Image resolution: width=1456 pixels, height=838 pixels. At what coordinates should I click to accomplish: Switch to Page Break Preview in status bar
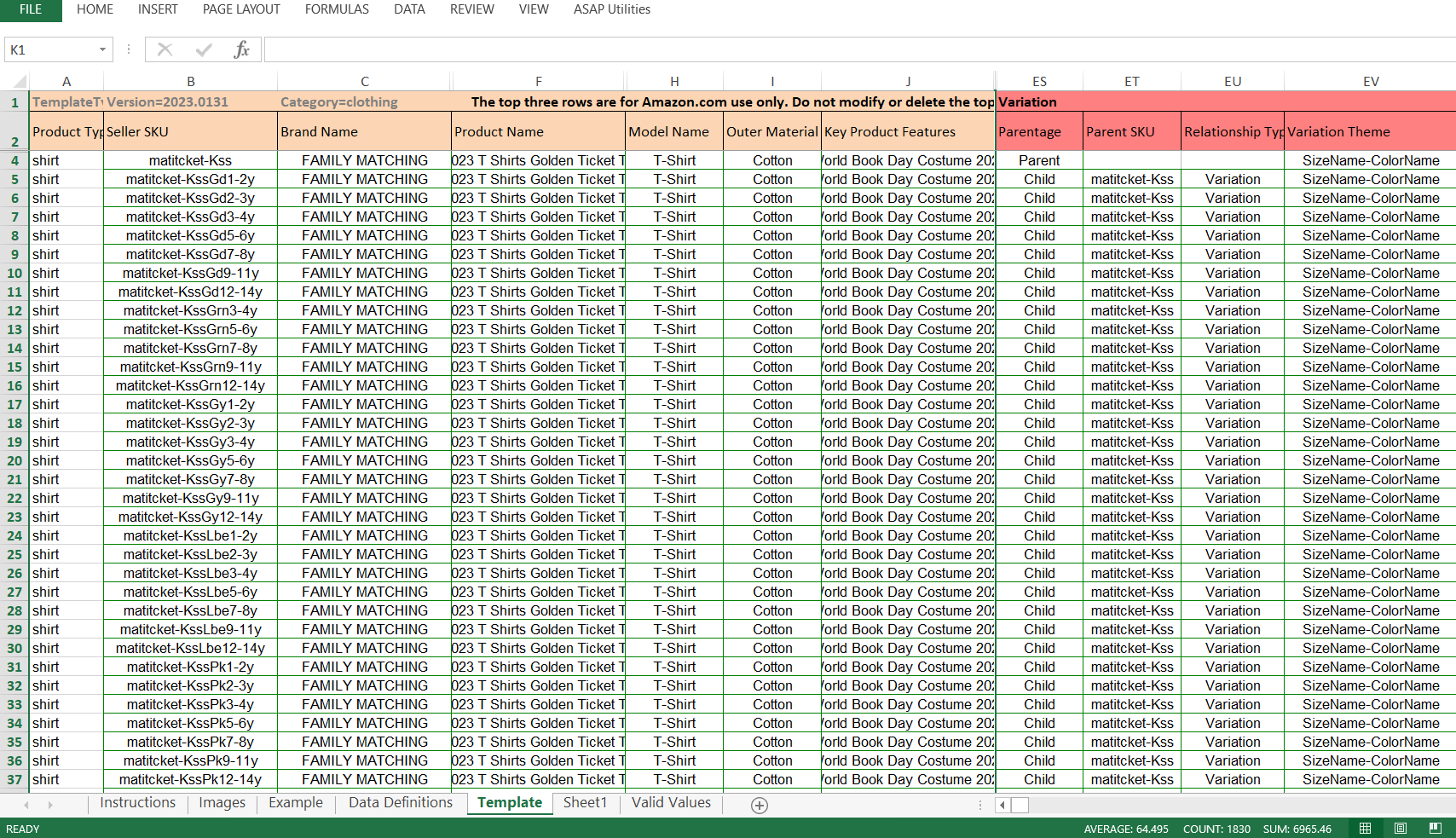pos(1435,829)
